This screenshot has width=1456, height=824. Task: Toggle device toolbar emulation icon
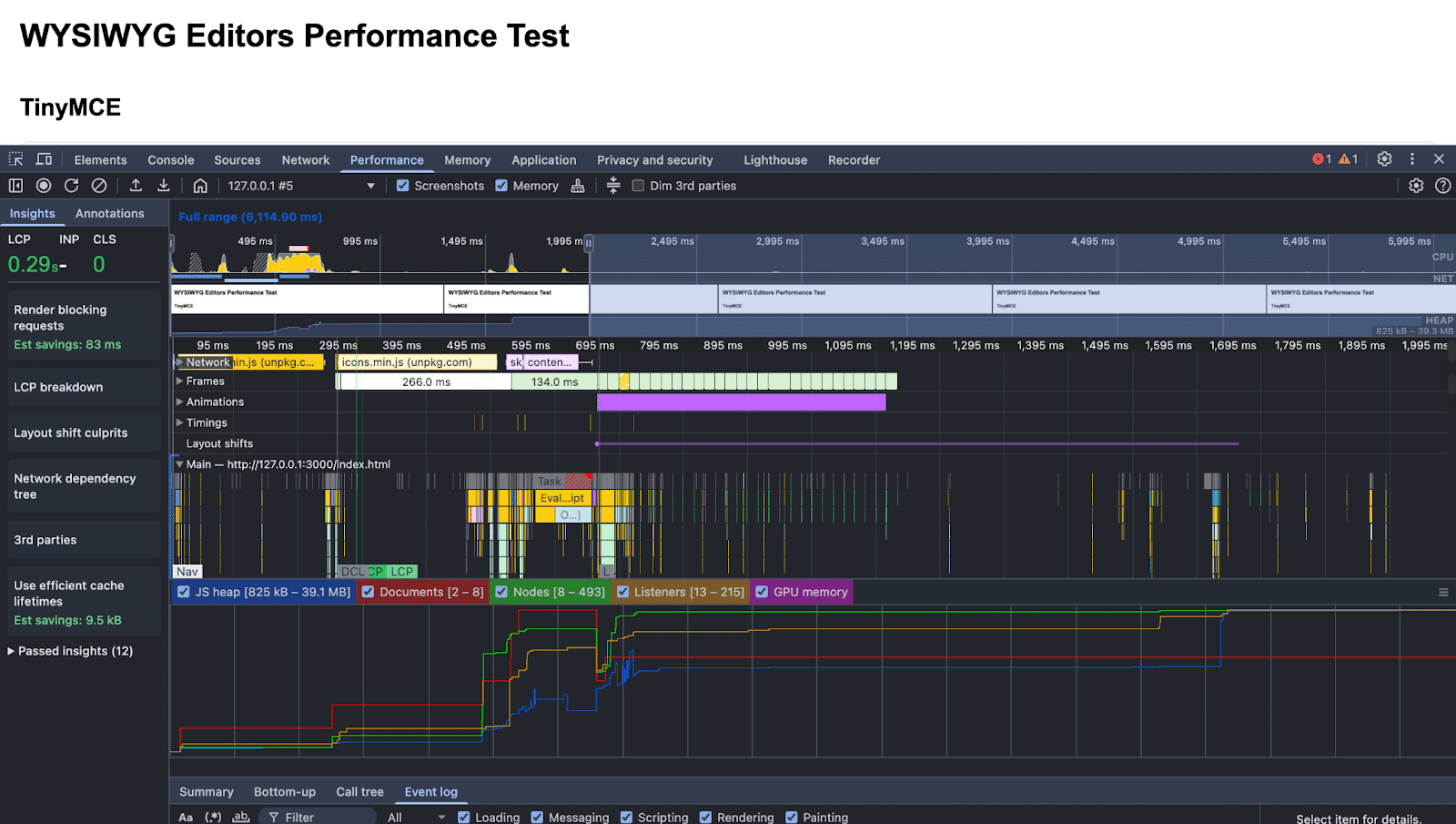(43, 158)
